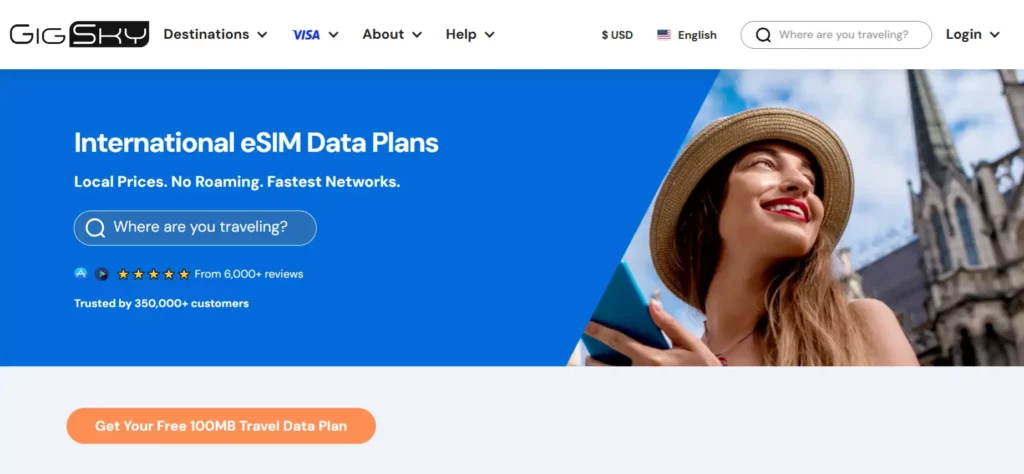Click the magnifier icon in hero search
Image resolution: width=1024 pixels, height=474 pixels.
95,228
